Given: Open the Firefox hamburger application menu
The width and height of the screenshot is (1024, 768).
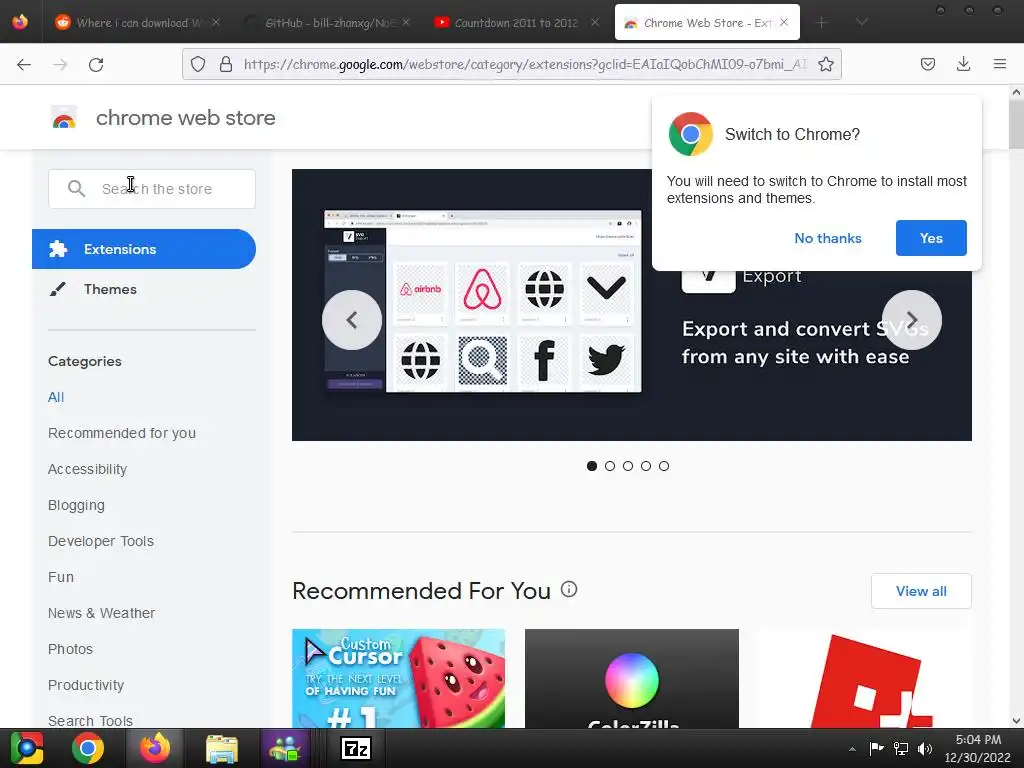Looking at the screenshot, I should pos(1000,64).
